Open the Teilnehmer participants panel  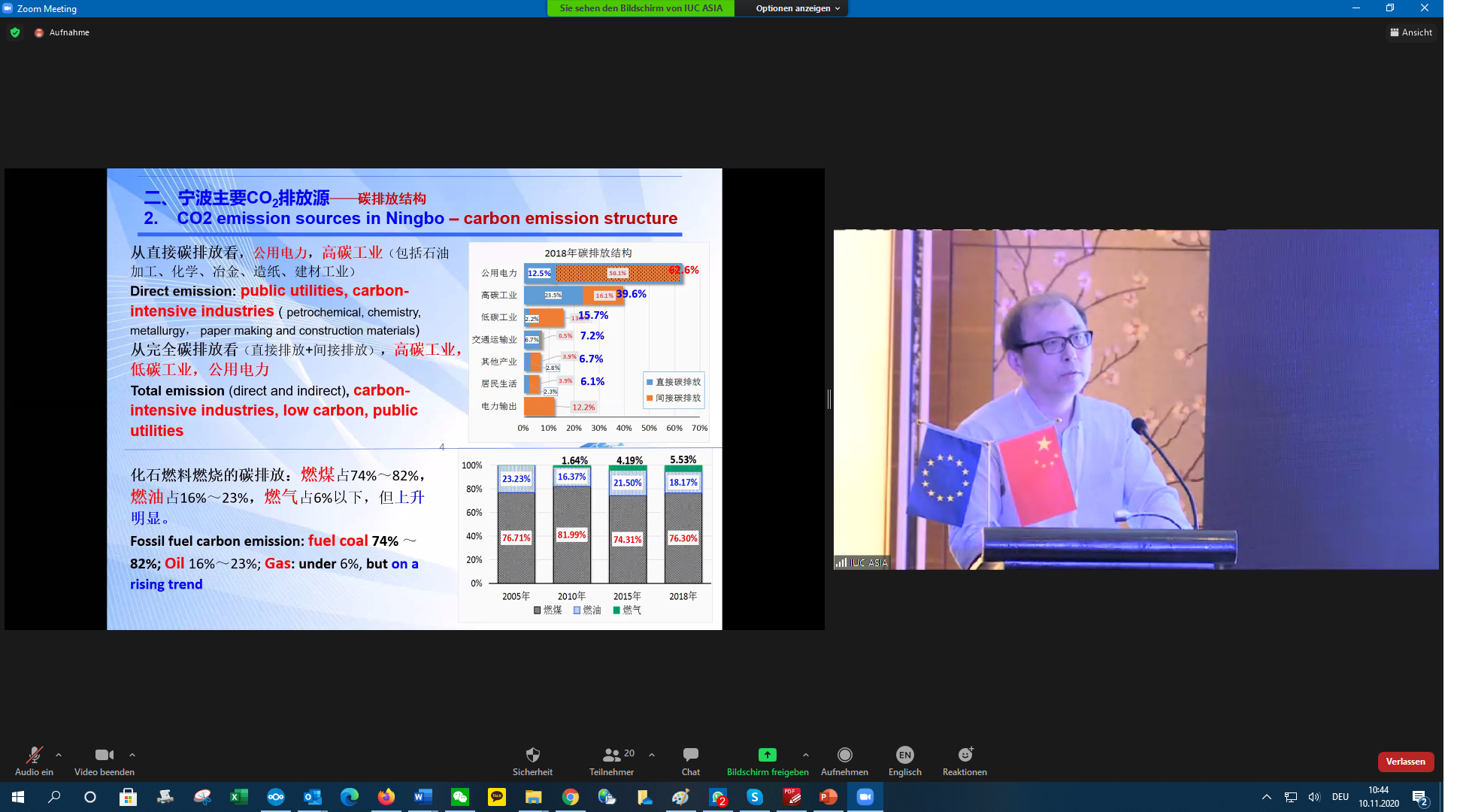point(611,755)
